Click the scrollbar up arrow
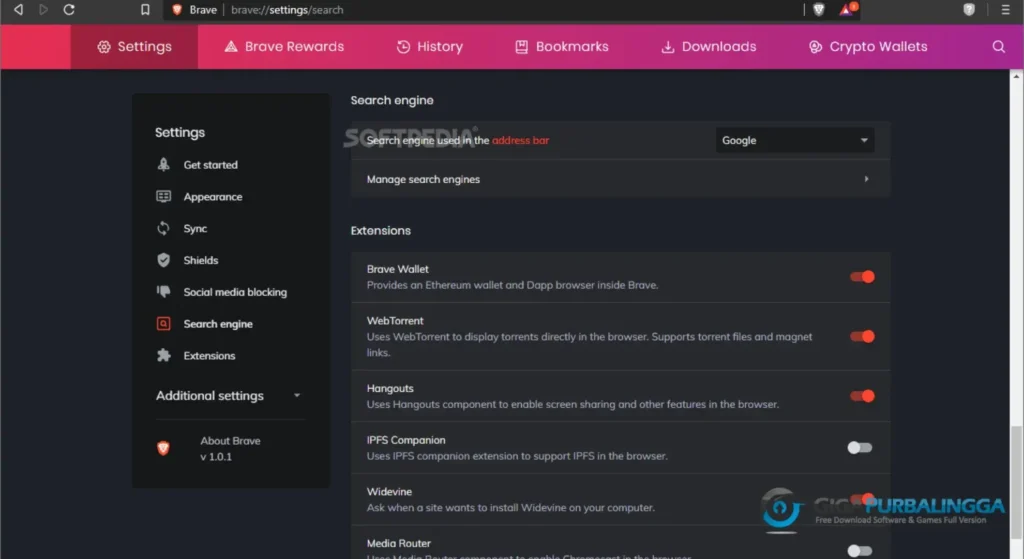This screenshot has width=1024, height=559. [x=1016, y=76]
